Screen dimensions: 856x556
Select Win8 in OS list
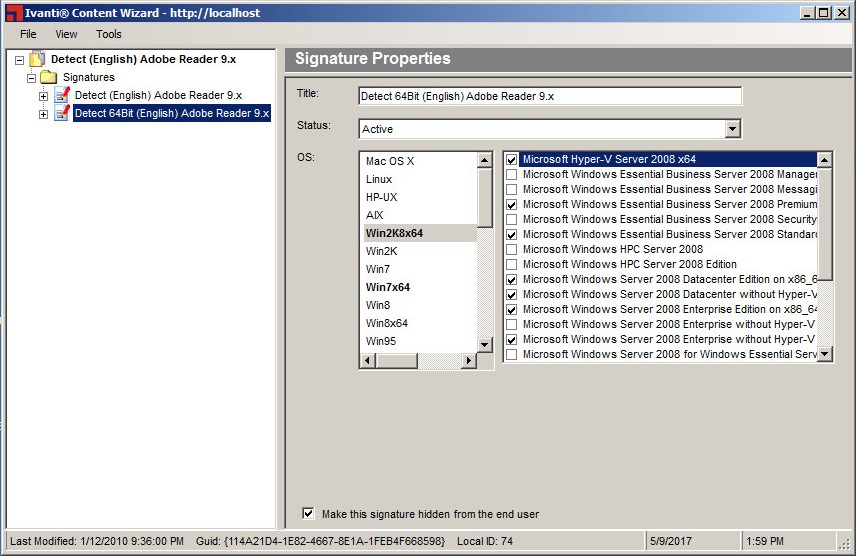[x=378, y=305]
